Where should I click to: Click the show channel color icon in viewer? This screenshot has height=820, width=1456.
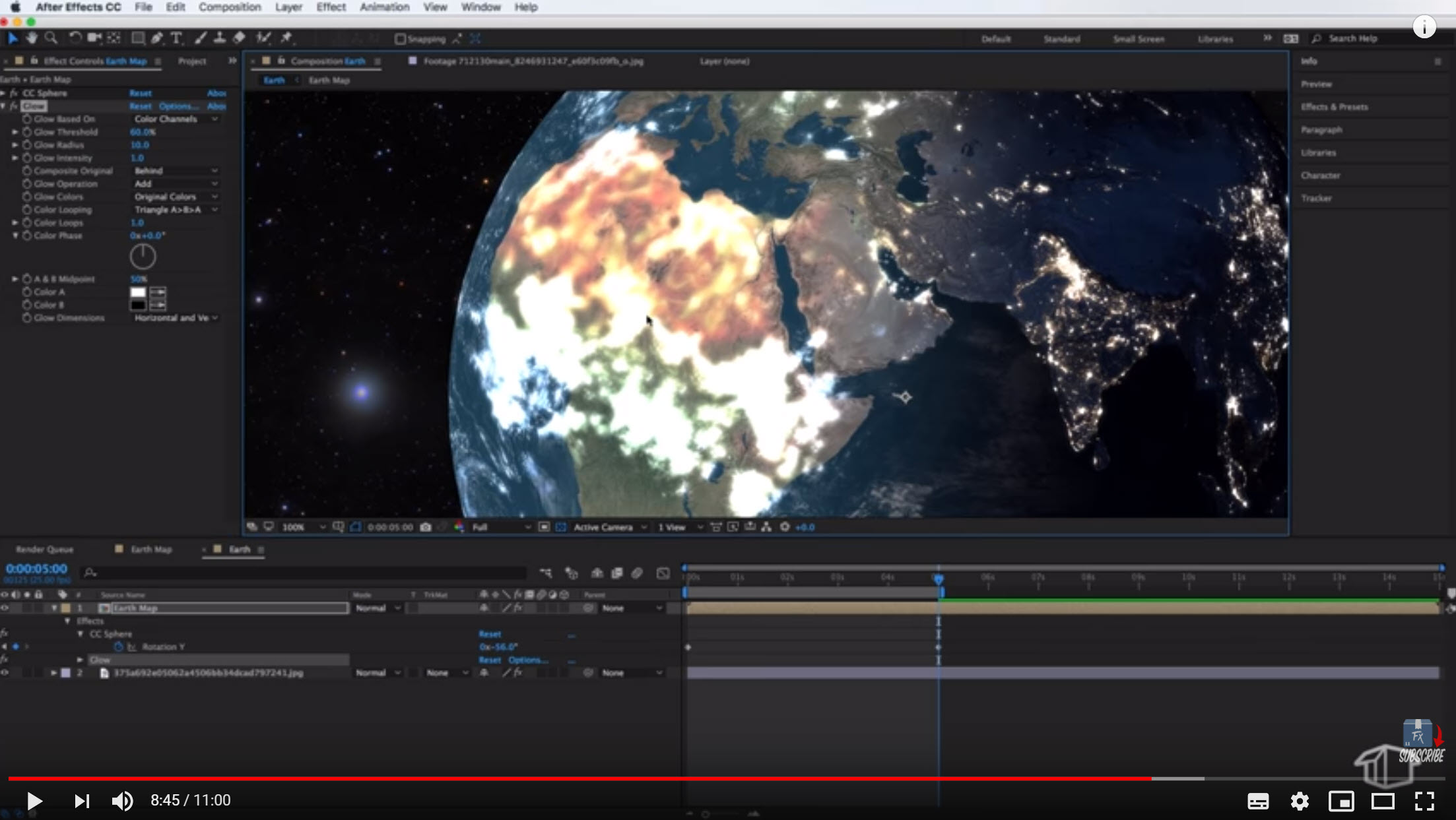[x=459, y=527]
